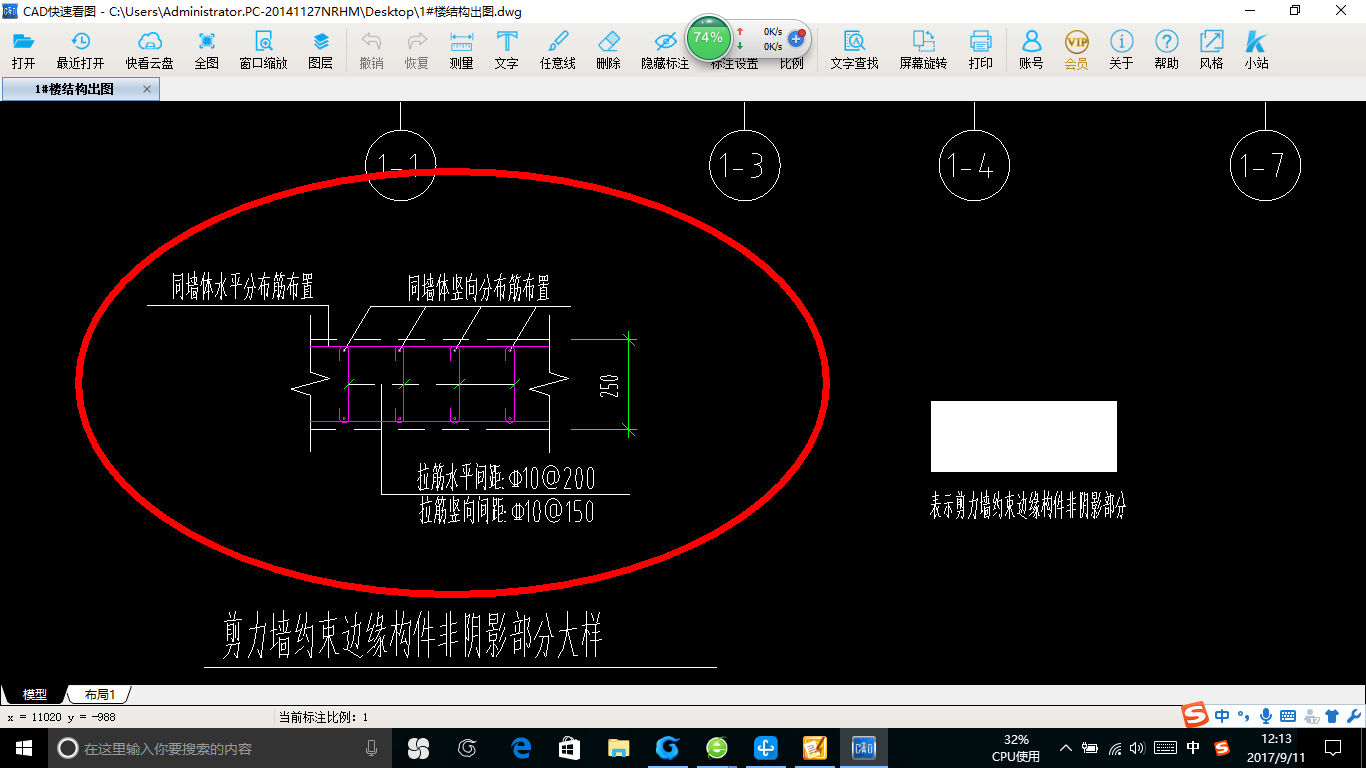This screenshot has width=1366, height=768.
Task: Open Sogou soft keyboard
Action: 1288,716
